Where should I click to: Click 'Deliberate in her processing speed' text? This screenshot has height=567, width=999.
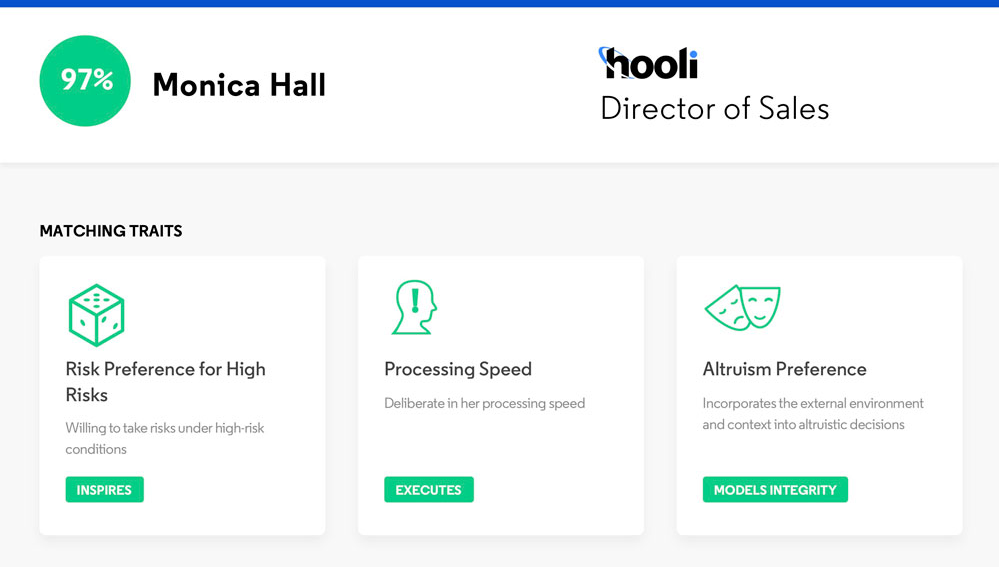[484, 403]
